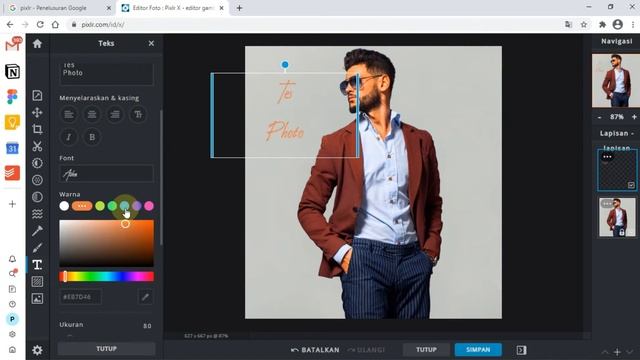Open Gmail in the sidebar
The height and width of the screenshot is (360, 640).
pyautogui.click(x=13, y=44)
